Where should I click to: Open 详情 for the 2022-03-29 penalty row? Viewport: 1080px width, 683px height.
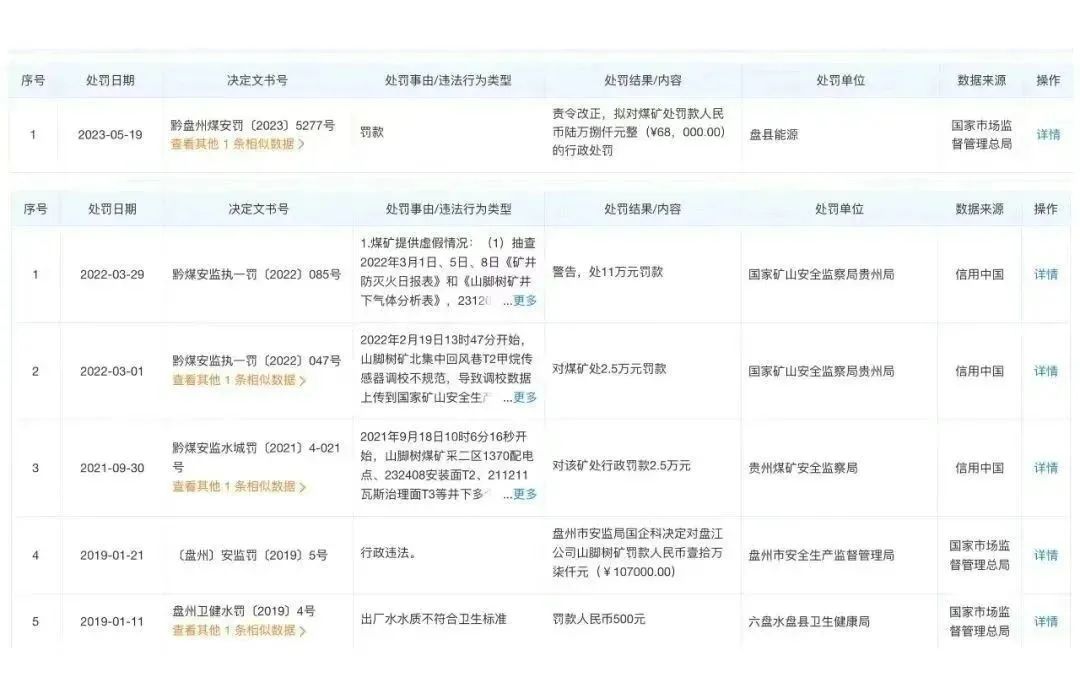click(1046, 274)
